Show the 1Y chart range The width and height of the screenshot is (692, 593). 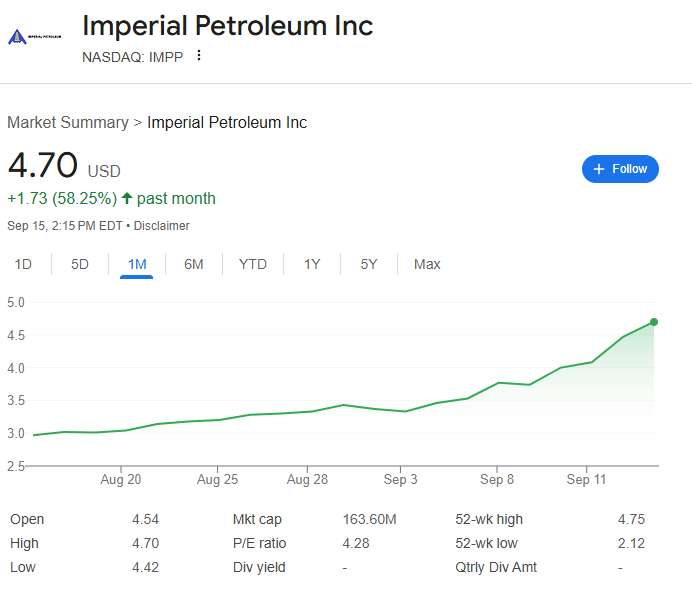(x=312, y=264)
